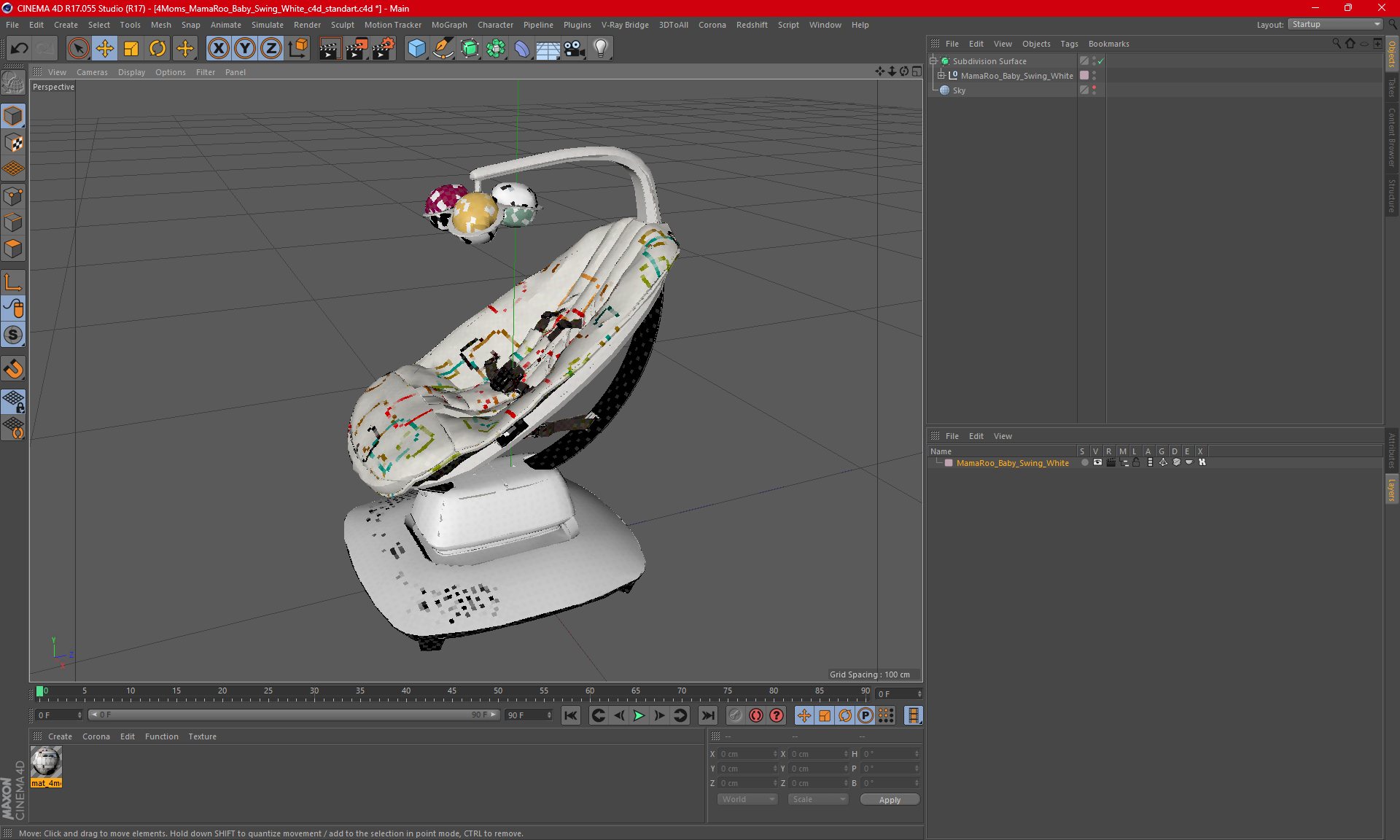Toggle Y axis lock
The width and height of the screenshot is (1400, 840).
tap(245, 48)
